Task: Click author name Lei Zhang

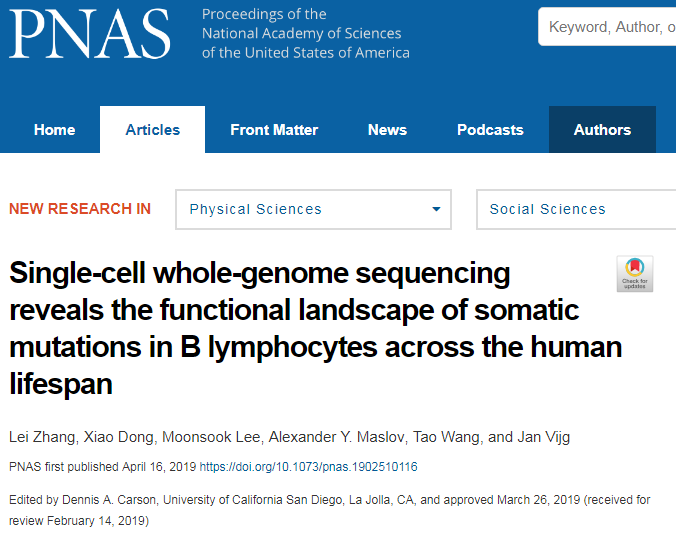Action: coord(42,437)
